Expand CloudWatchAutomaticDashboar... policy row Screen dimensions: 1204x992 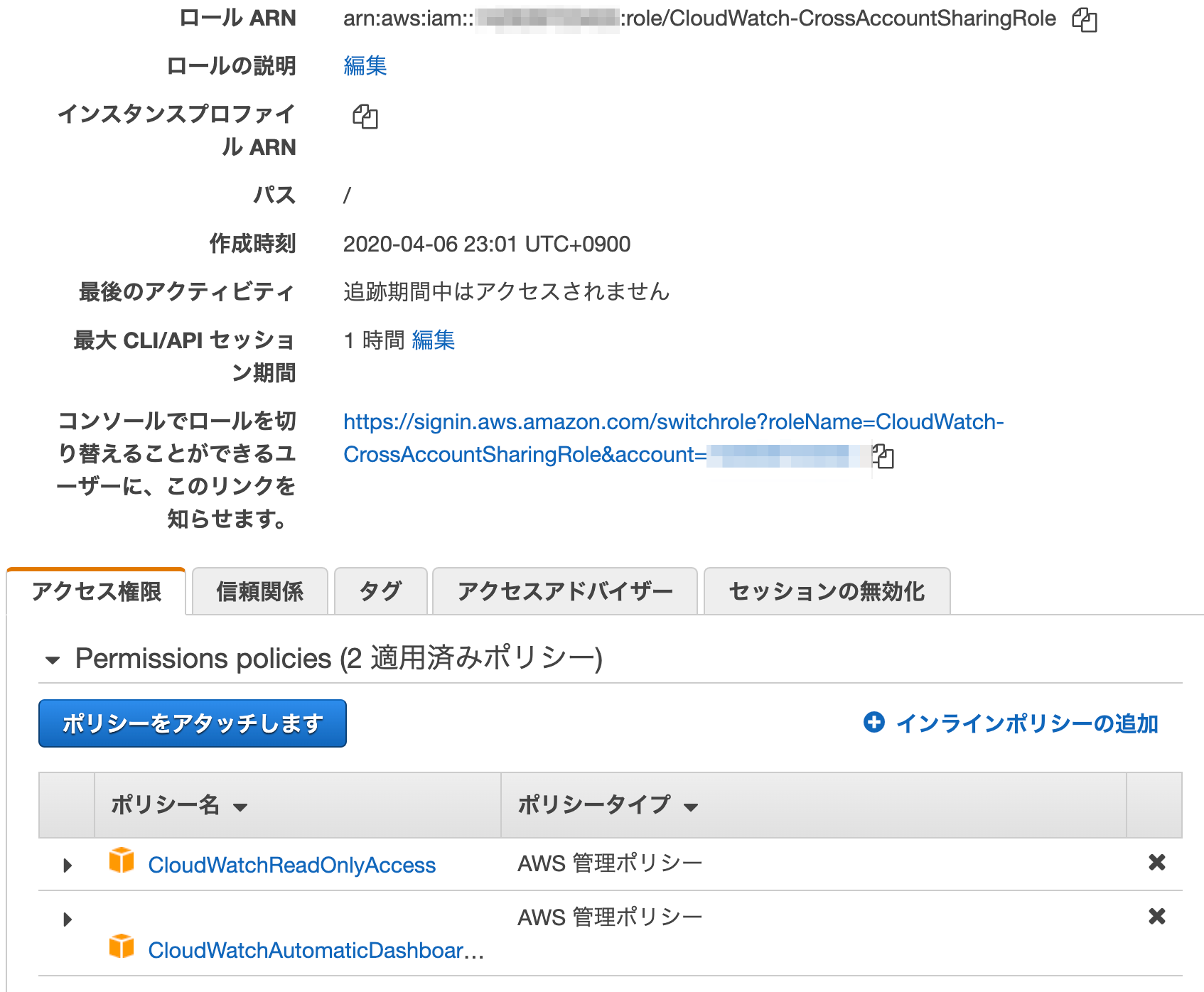(x=68, y=920)
